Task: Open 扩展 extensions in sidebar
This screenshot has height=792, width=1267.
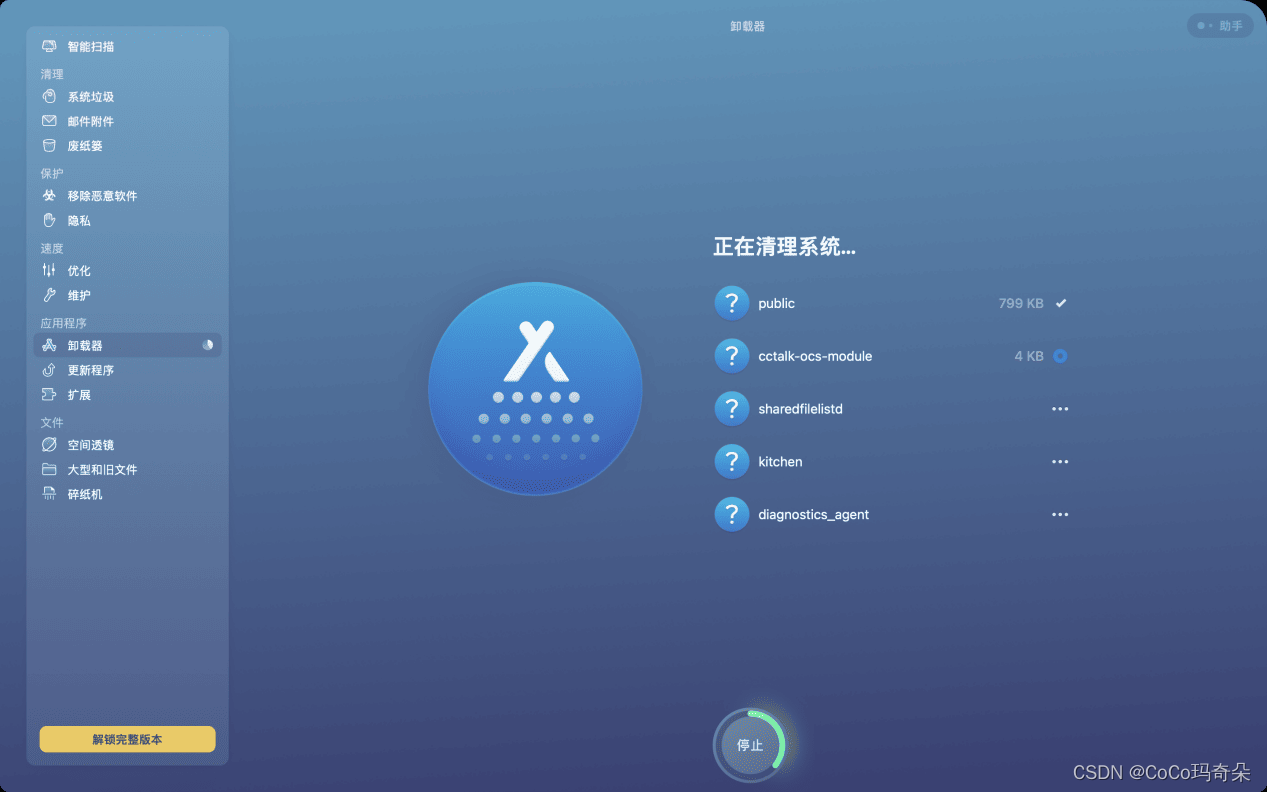Action: point(128,395)
